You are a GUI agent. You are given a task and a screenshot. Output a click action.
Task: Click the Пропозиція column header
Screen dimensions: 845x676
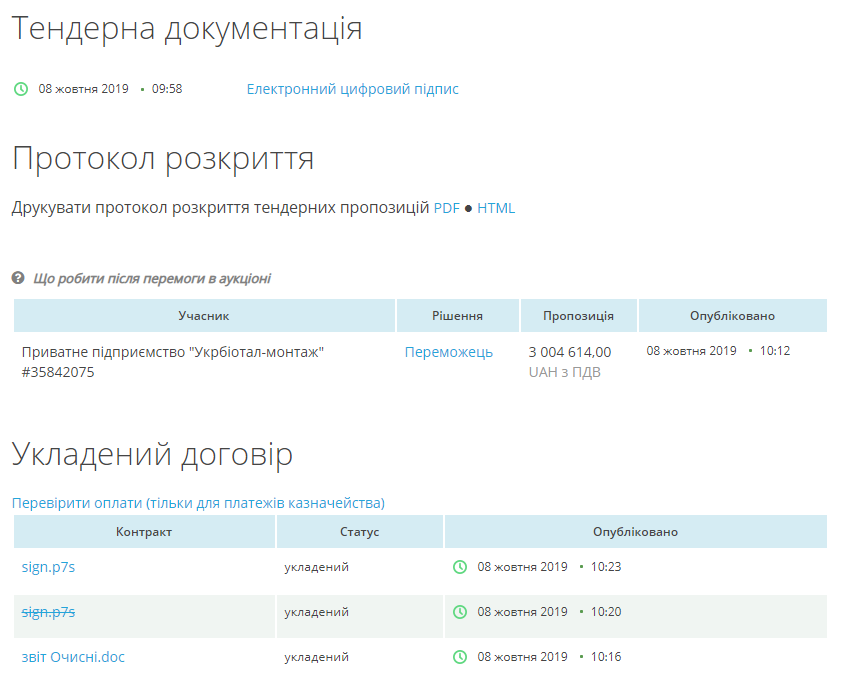pyautogui.click(x=578, y=316)
